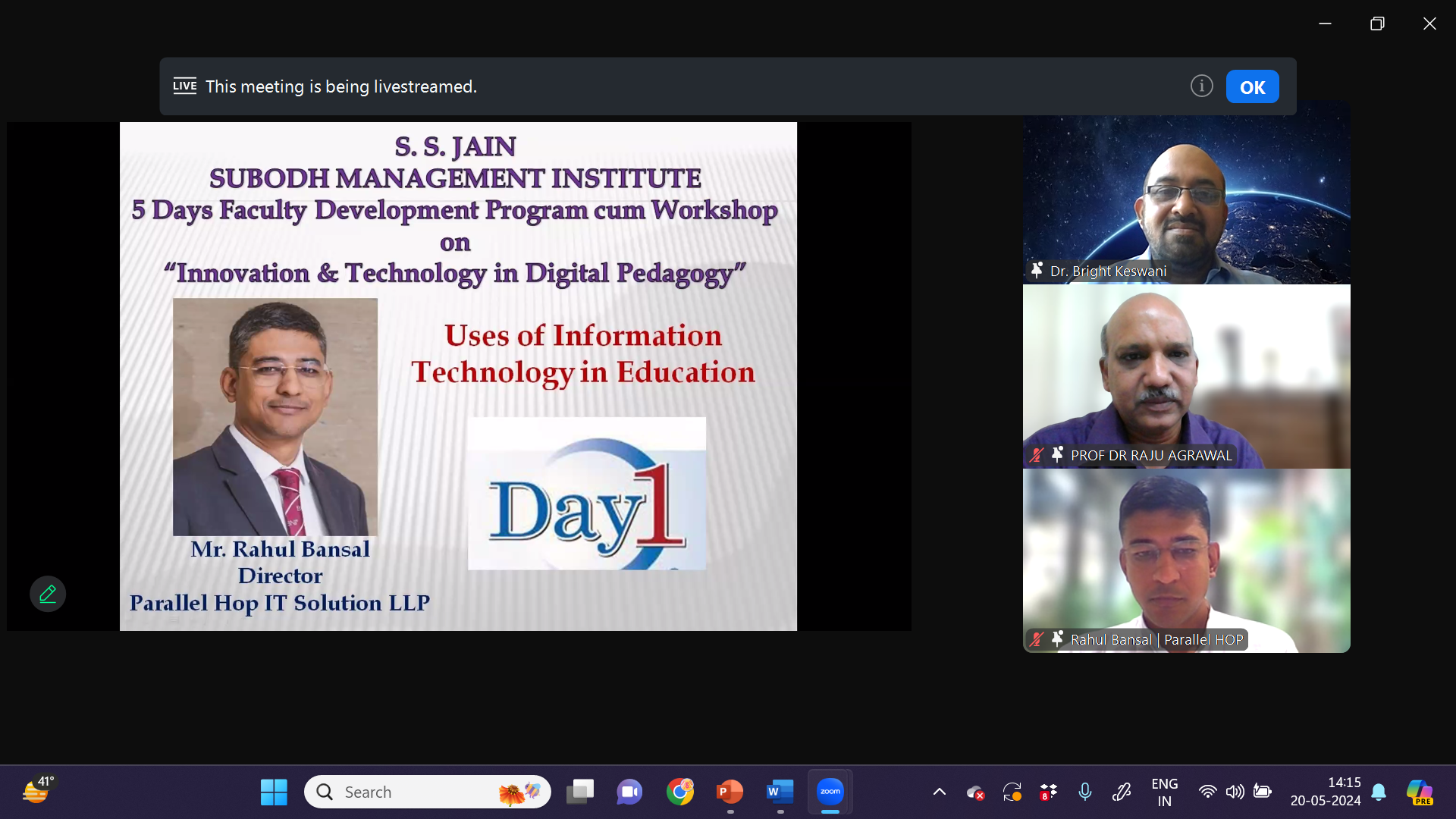Screen dimensions: 1456x819
Task: Open Zoom from the taskbar
Action: coord(830,792)
